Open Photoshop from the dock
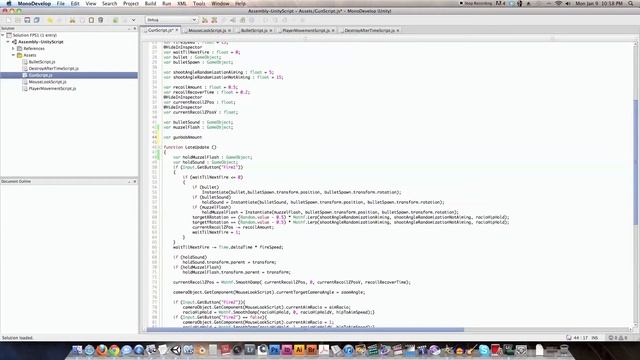Viewport: 640px width, 360px height. pos(275,350)
